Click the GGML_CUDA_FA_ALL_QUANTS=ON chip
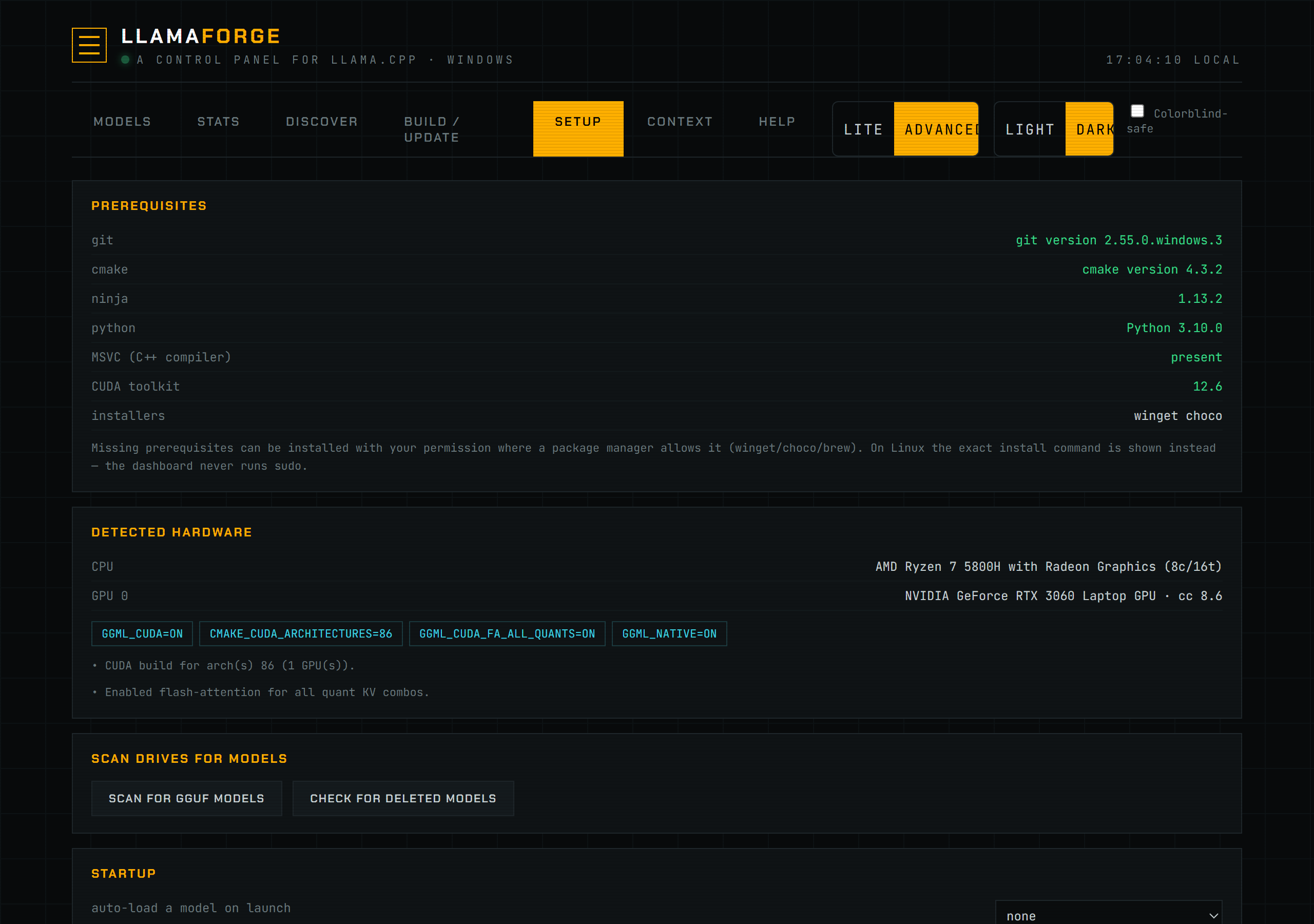The width and height of the screenshot is (1314, 924). tap(507, 634)
